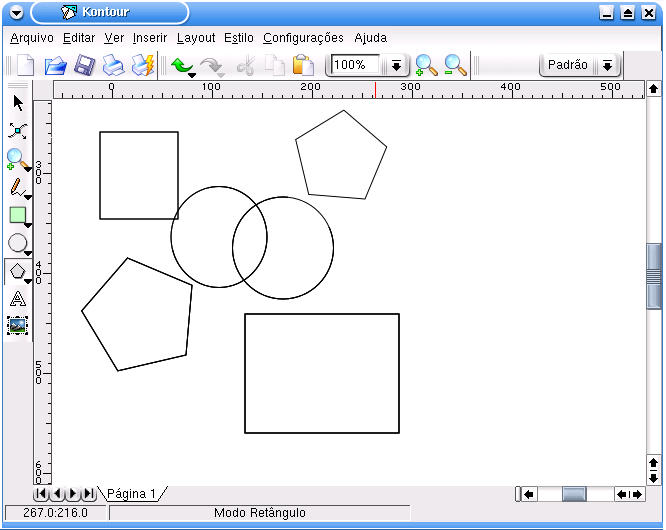Select the edit points node tool

pyautogui.click(x=17, y=131)
